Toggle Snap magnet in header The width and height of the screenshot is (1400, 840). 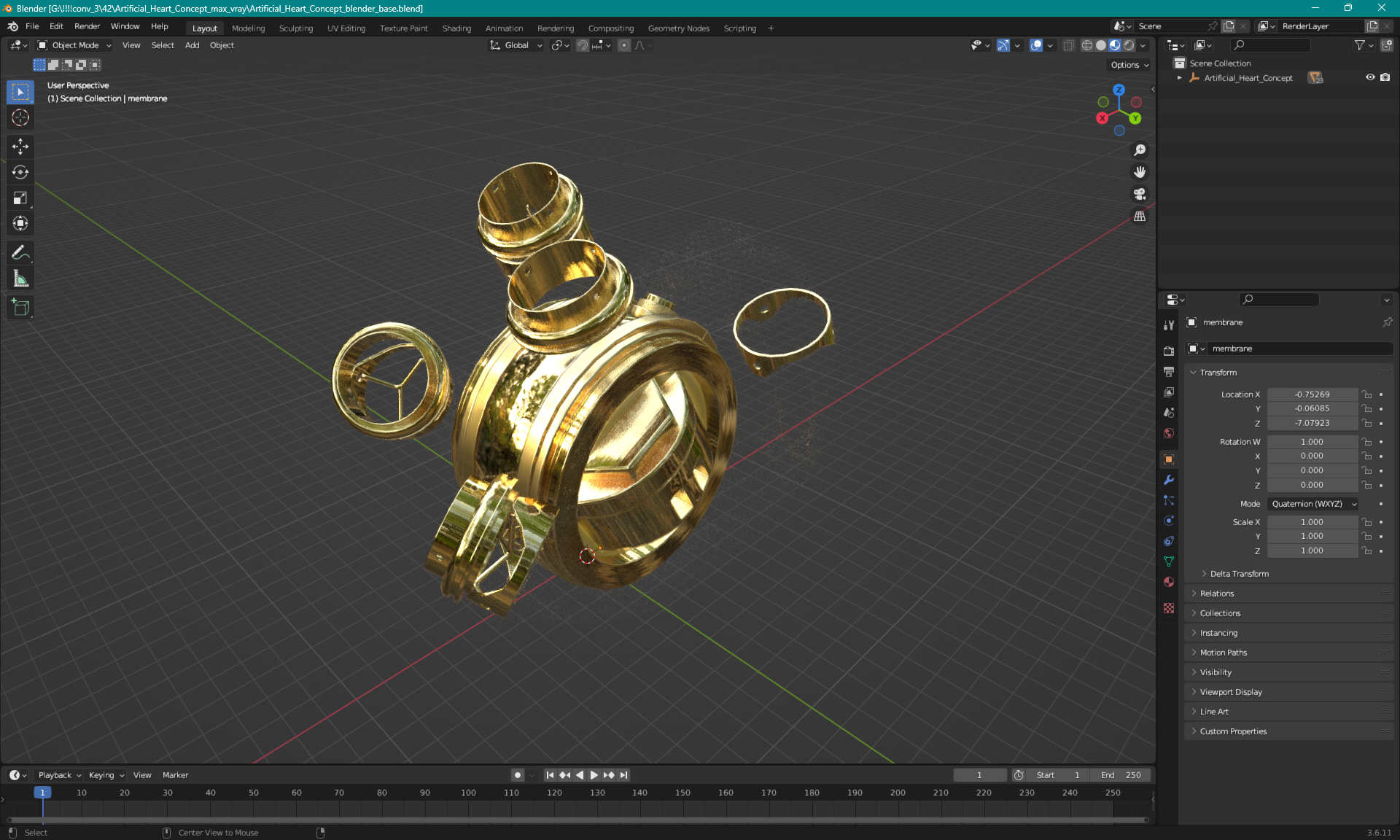(x=583, y=45)
